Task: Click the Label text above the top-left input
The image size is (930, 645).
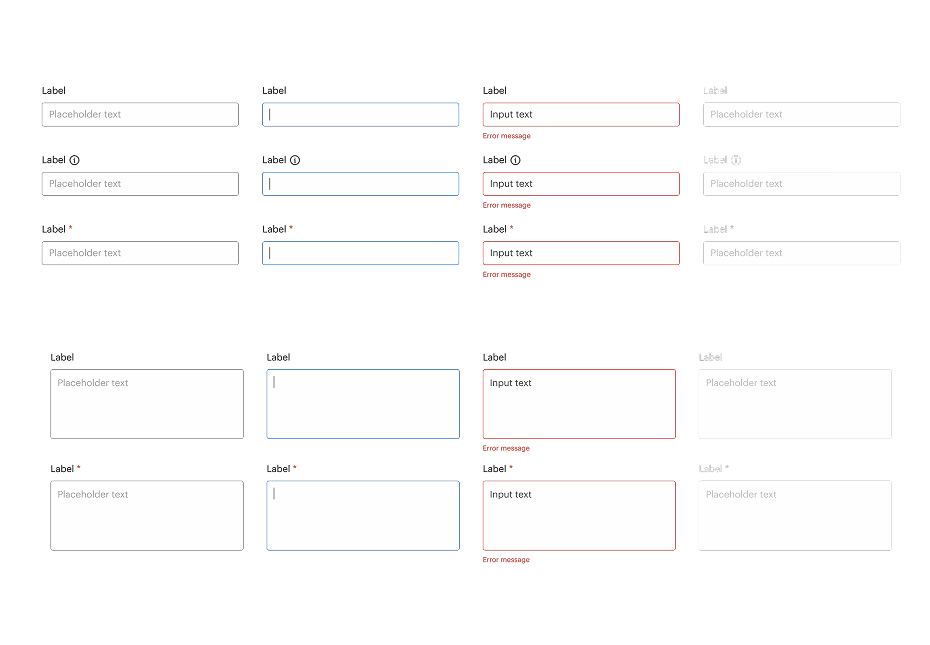Action: click(x=53, y=90)
